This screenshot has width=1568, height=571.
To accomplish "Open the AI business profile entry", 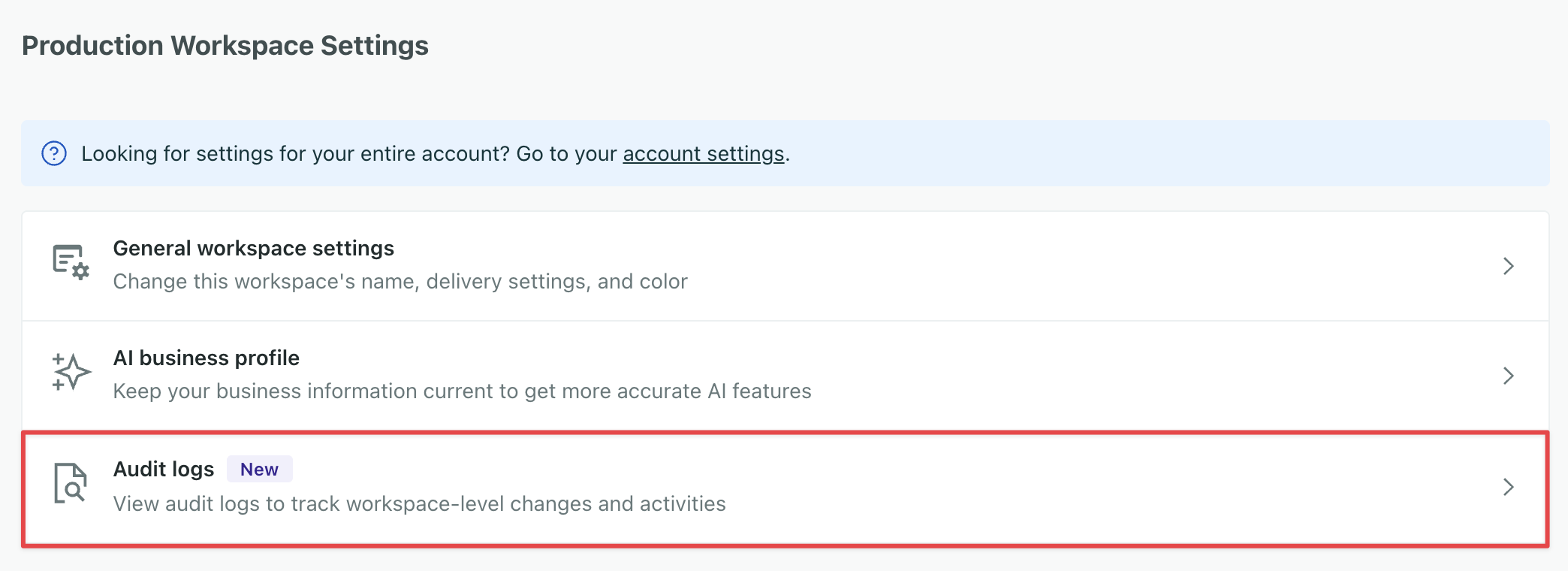I will click(784, 374).
